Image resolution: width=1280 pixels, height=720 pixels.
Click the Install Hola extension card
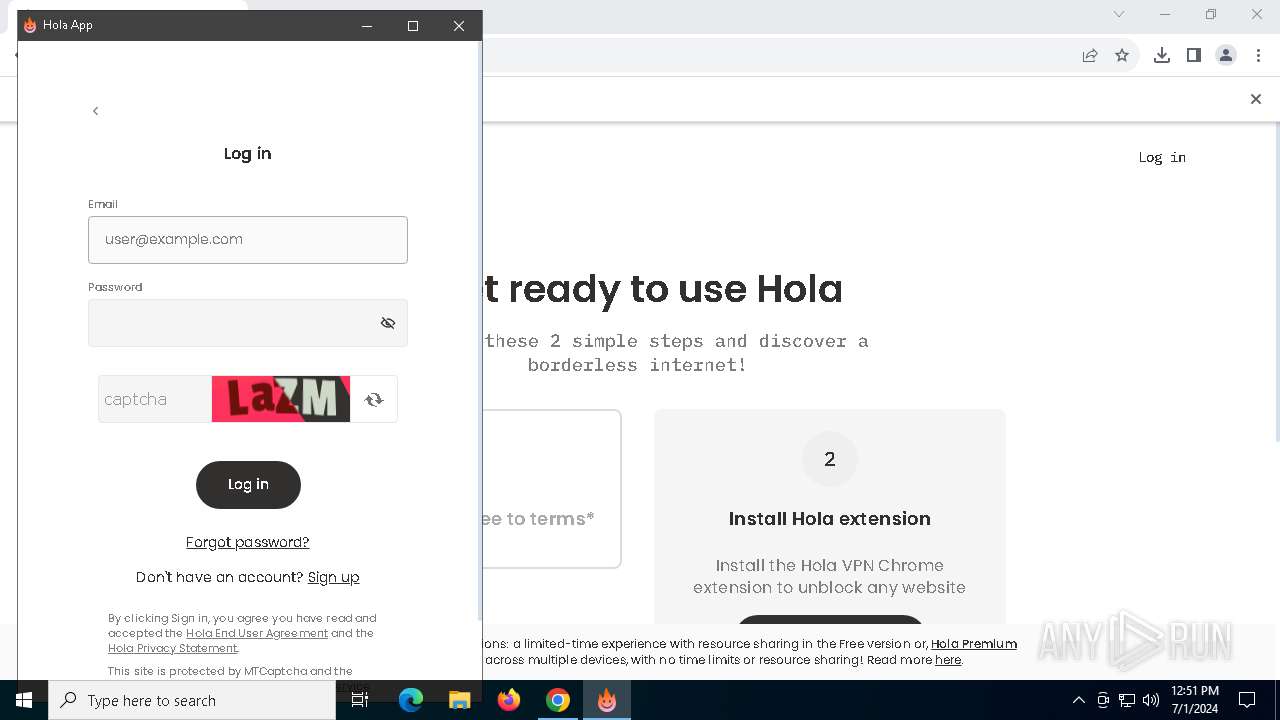[830, 516]
